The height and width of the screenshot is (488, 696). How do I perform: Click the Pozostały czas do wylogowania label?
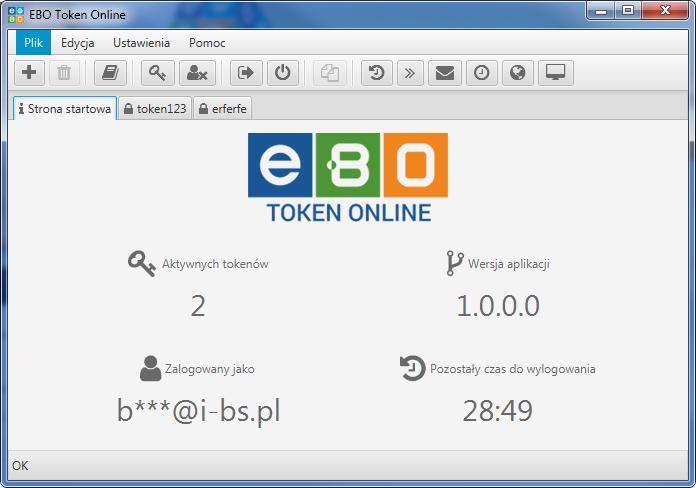(x=513, y=369)
